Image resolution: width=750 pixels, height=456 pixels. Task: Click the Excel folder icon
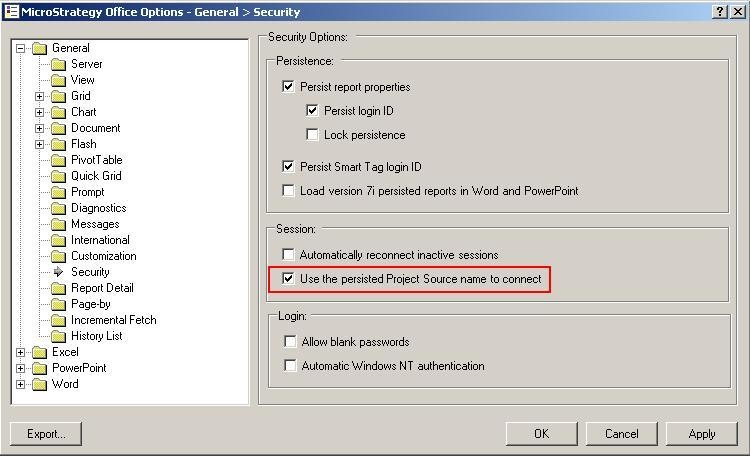tap(39, 352)
